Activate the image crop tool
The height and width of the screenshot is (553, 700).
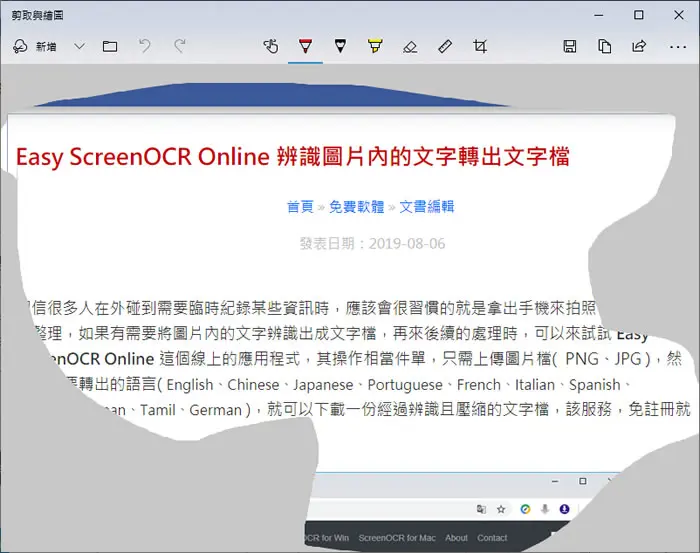pyautogui.click(x=480, y=46)
